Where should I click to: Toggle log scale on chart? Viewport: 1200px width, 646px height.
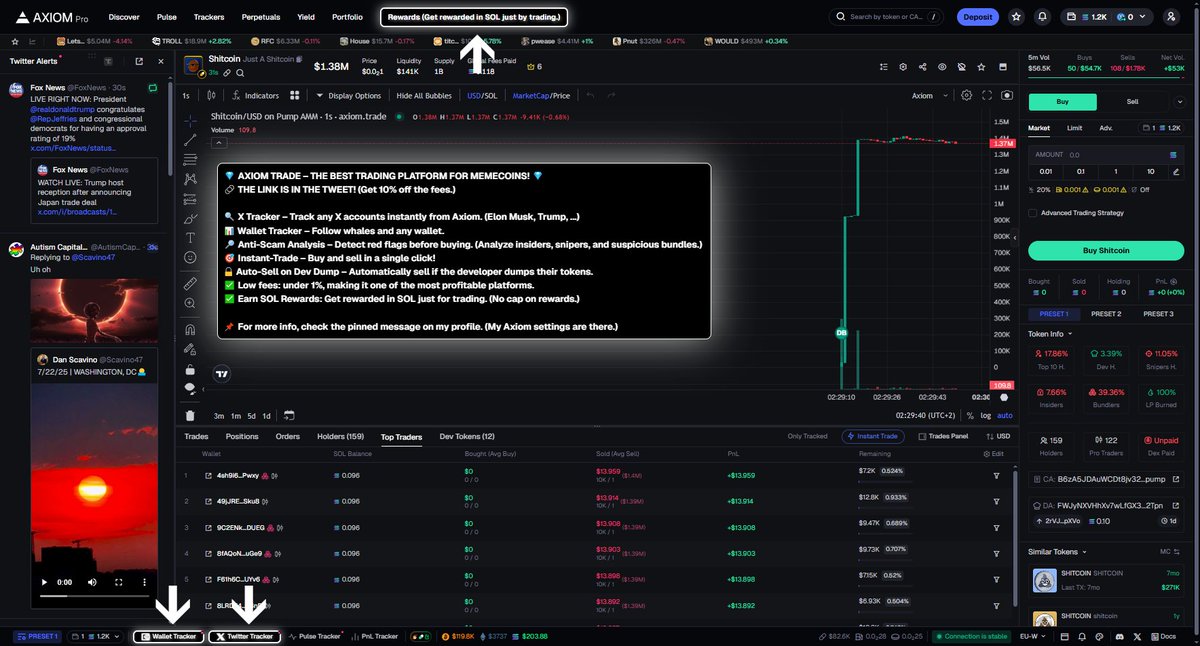pyautogui.click(x=986, y=415)
